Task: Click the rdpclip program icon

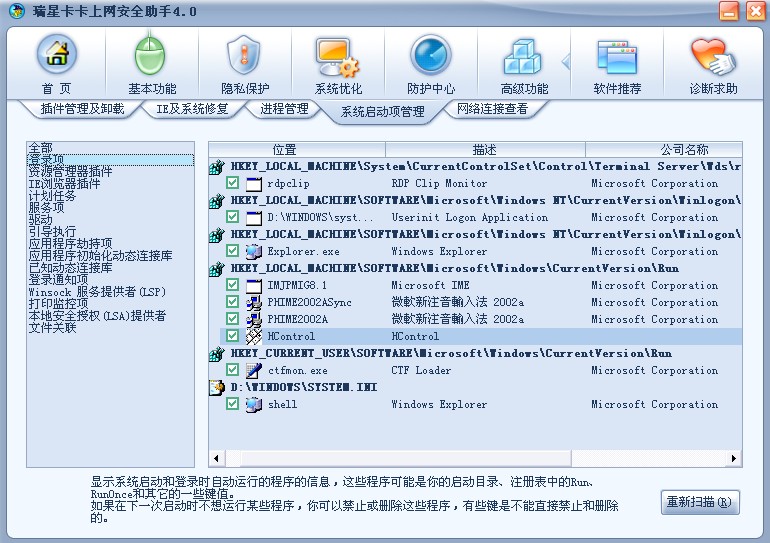Action: tap(254, 184)
